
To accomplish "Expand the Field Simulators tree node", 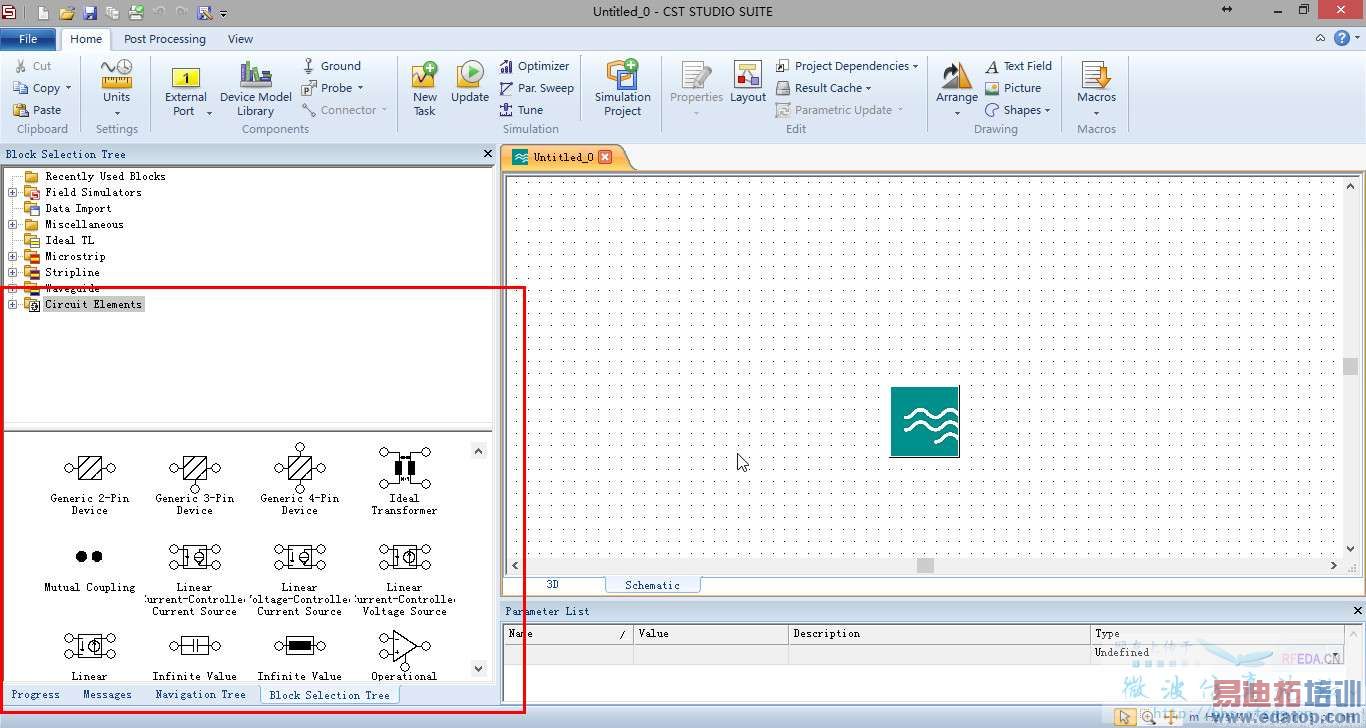I will point(13,192).
